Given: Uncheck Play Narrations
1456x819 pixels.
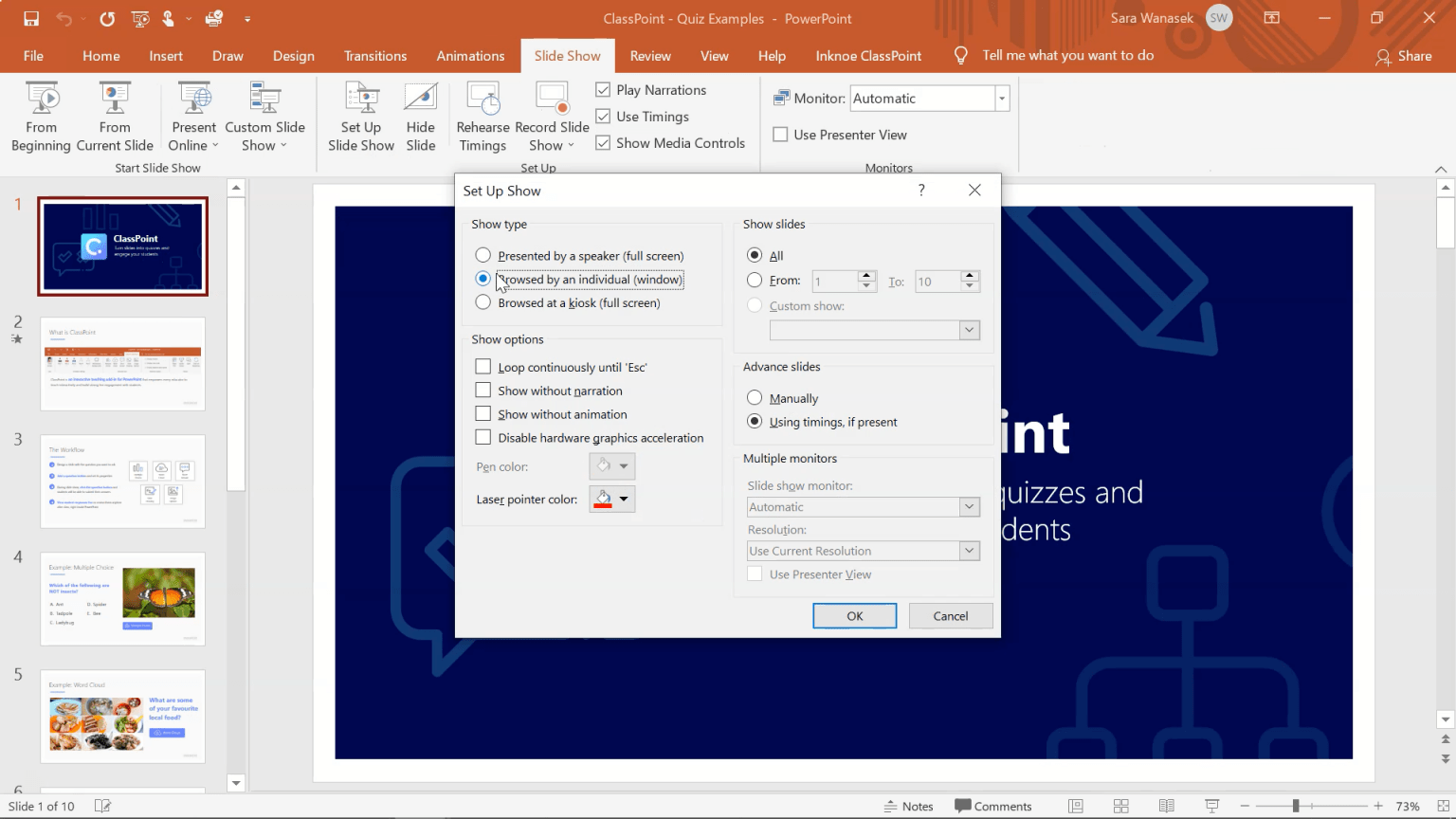Looking at the screenshot, I should coord(602,89).
